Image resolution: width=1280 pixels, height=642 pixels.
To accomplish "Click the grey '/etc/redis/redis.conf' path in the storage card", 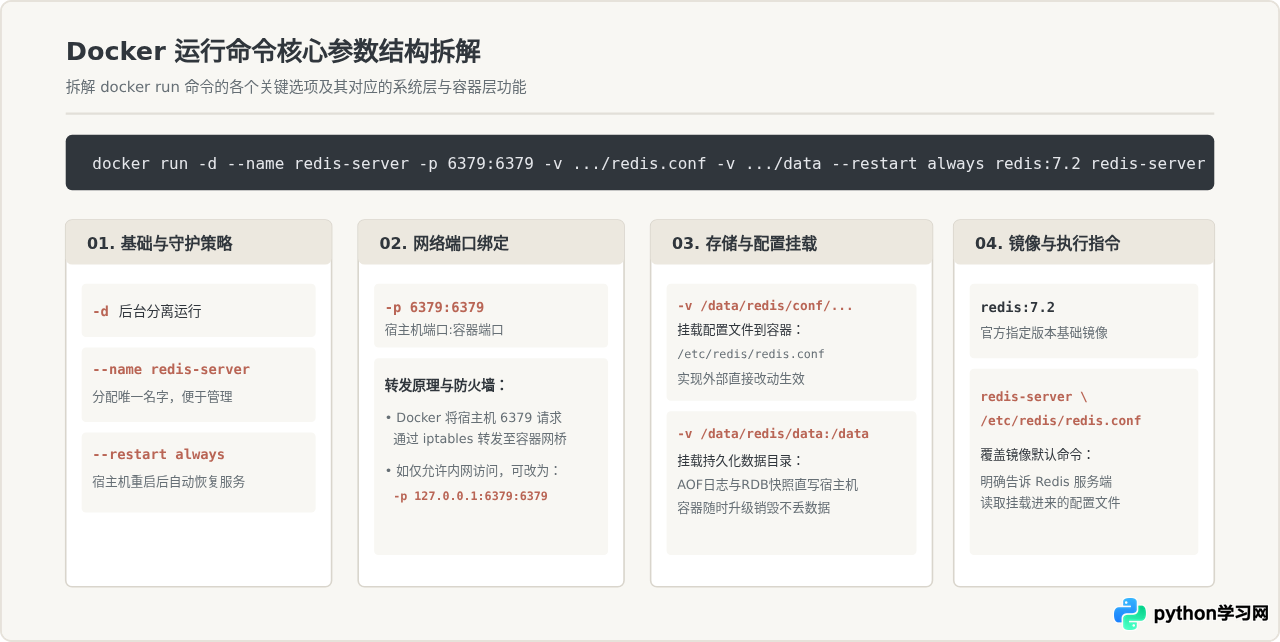I will pos(751,354).
